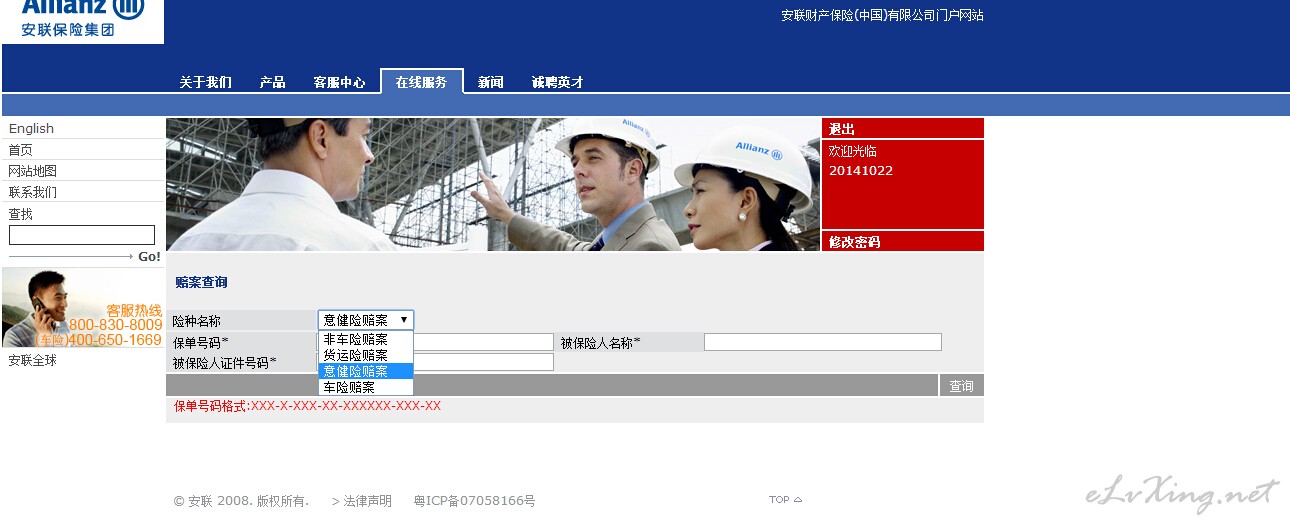
Task: Click the 粤ICP备07058166号 footer text
Action: [x=475, y=501]
